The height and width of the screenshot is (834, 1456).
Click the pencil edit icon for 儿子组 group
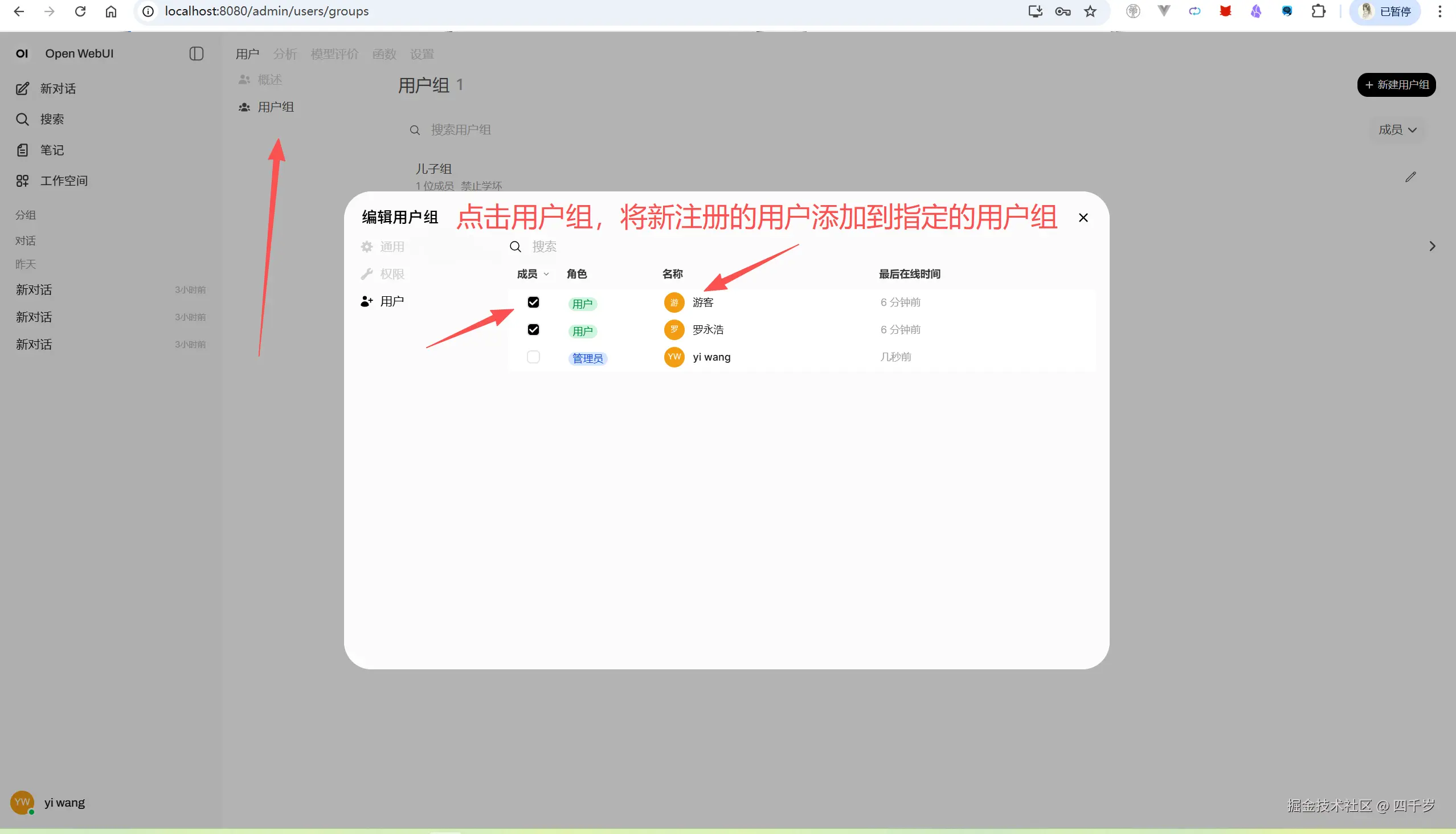pos(1412,177)
